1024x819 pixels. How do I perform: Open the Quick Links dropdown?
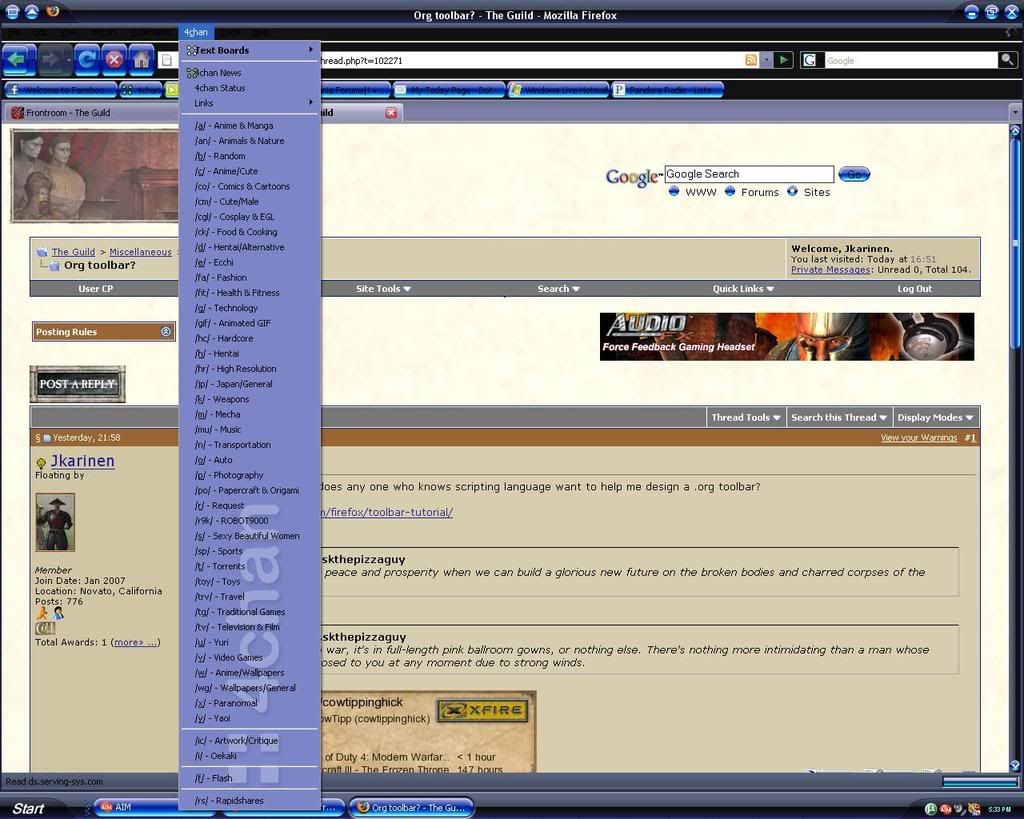click(x=743, y=289)
